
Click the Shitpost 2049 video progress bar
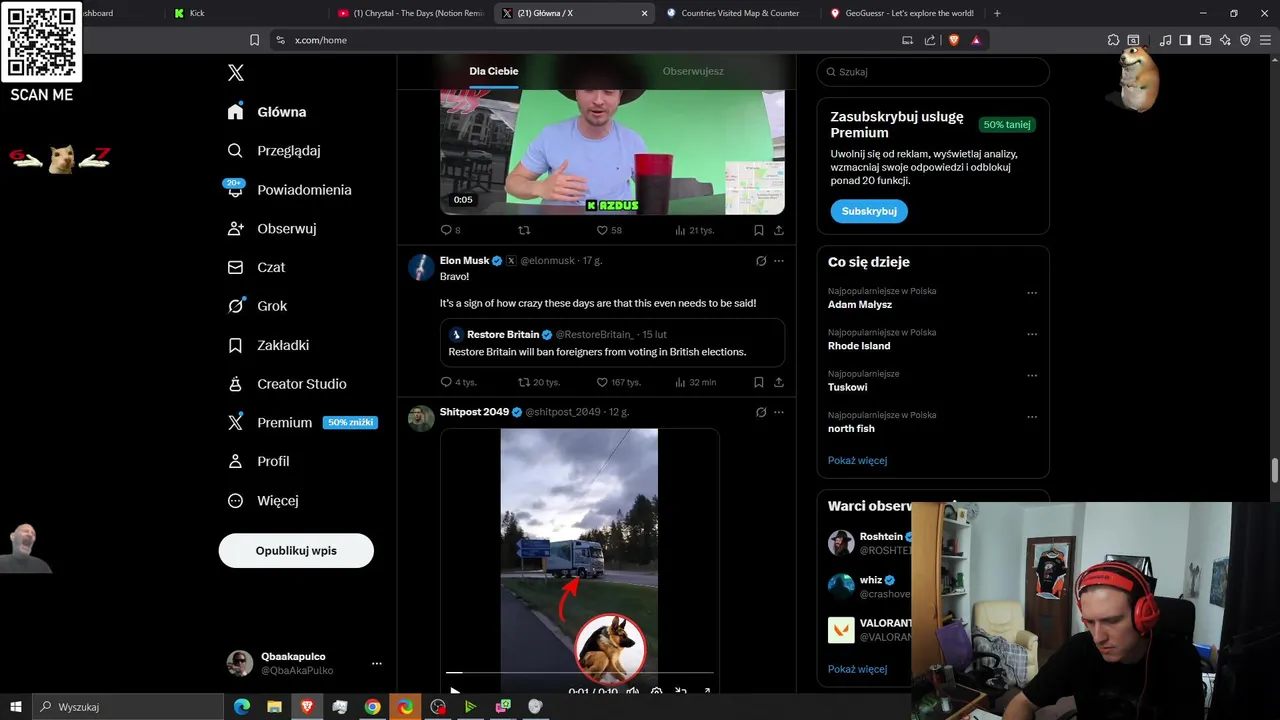[x=579, y=673]
